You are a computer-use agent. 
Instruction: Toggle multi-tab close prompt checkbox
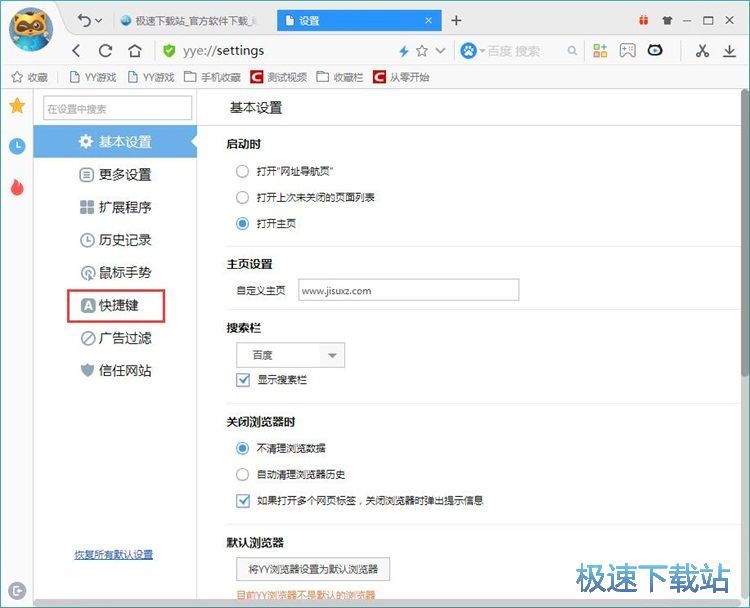coord(243,501)
